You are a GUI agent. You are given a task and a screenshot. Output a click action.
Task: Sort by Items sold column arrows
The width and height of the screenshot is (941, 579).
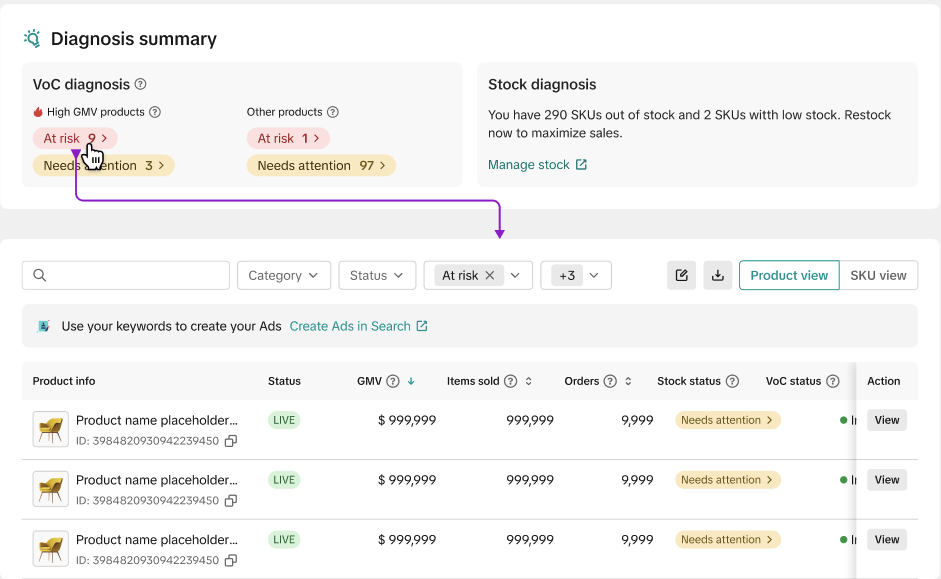(529, 381)
